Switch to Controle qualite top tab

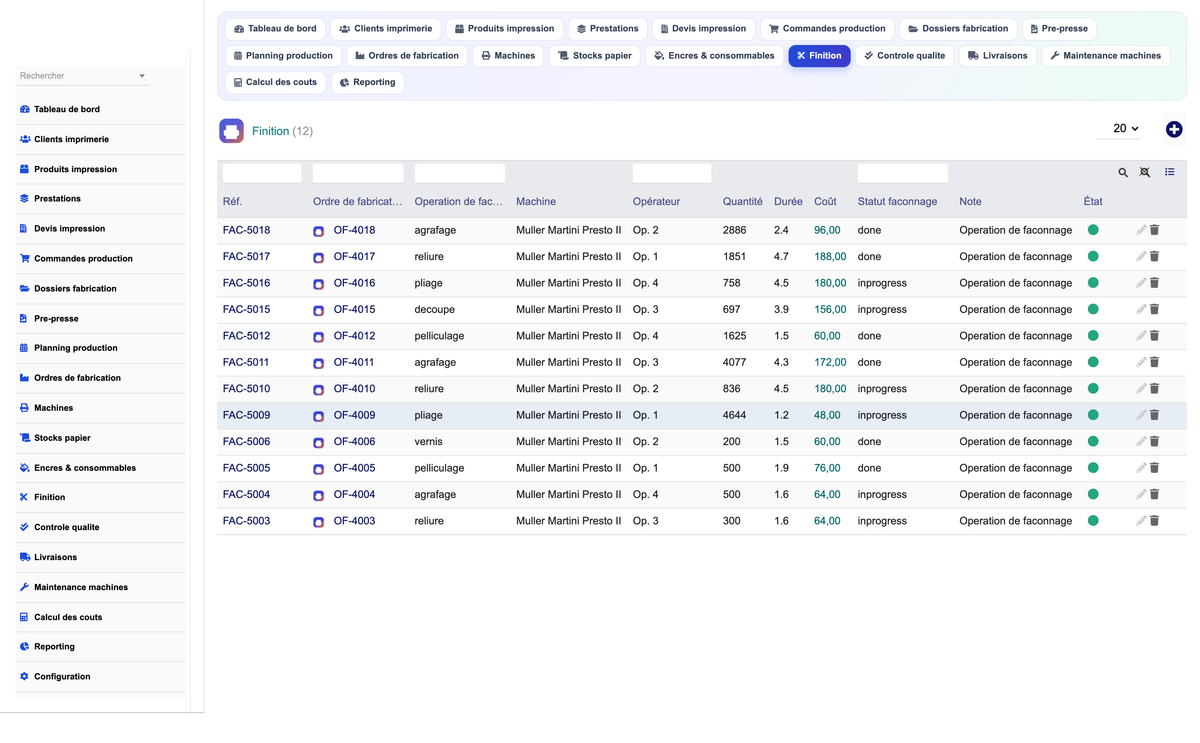click(x=904, y=56)
